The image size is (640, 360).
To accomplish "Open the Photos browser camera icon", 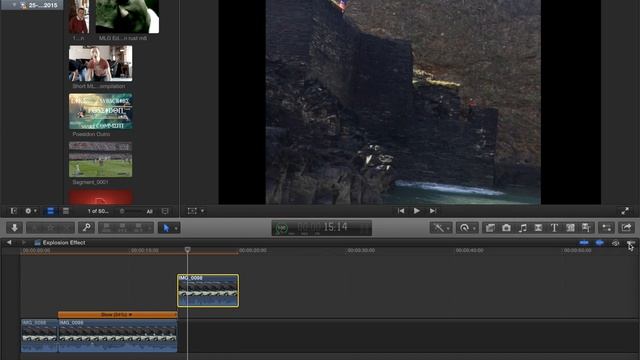I will tap(506, 228).
